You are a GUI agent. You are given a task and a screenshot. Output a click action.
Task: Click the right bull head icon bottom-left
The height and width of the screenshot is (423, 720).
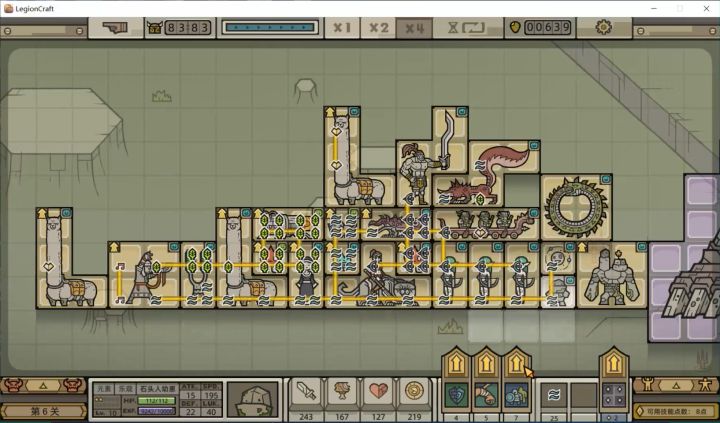coord(73,385)
